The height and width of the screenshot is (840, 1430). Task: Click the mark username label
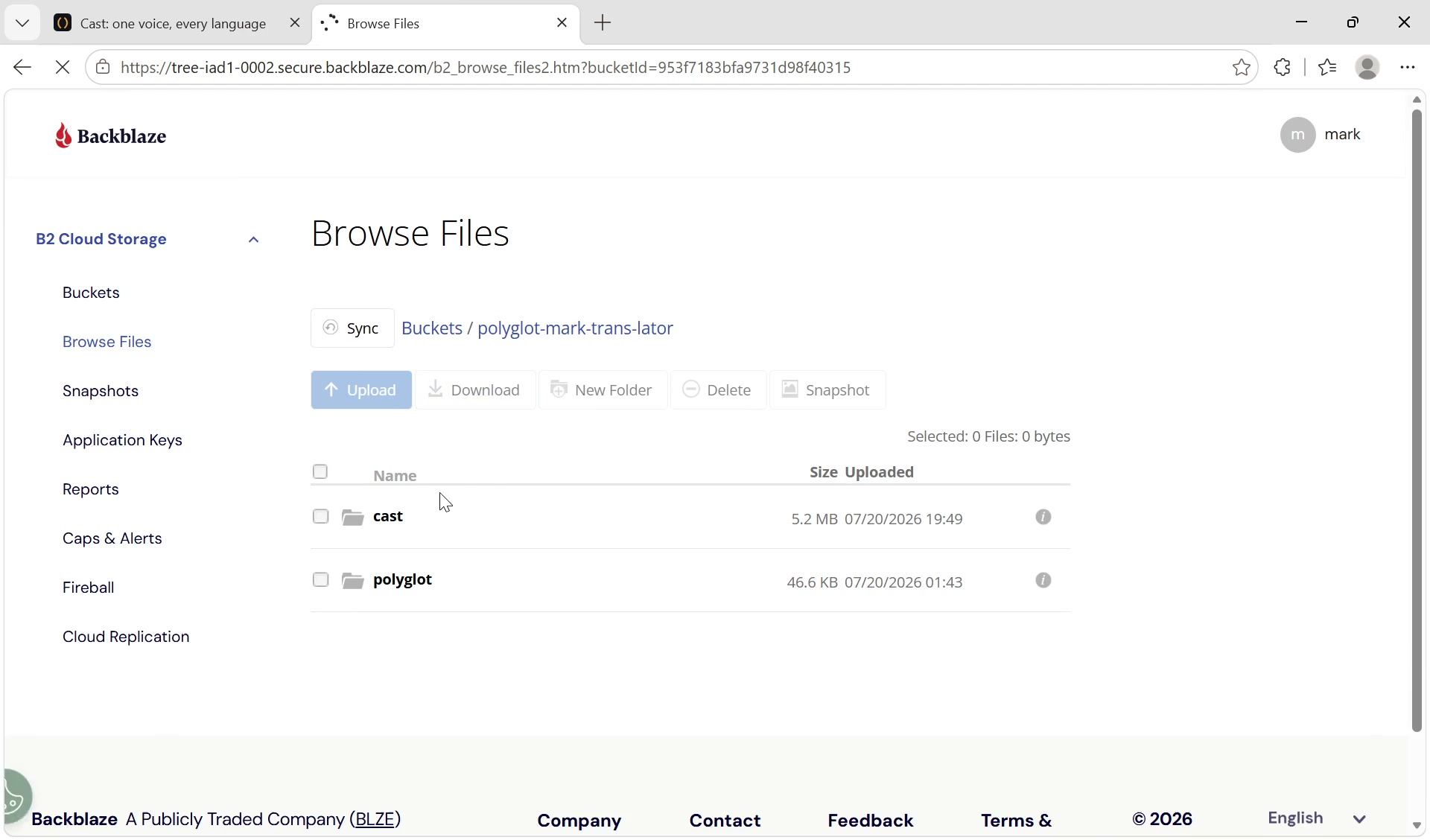coord(1343,134)
